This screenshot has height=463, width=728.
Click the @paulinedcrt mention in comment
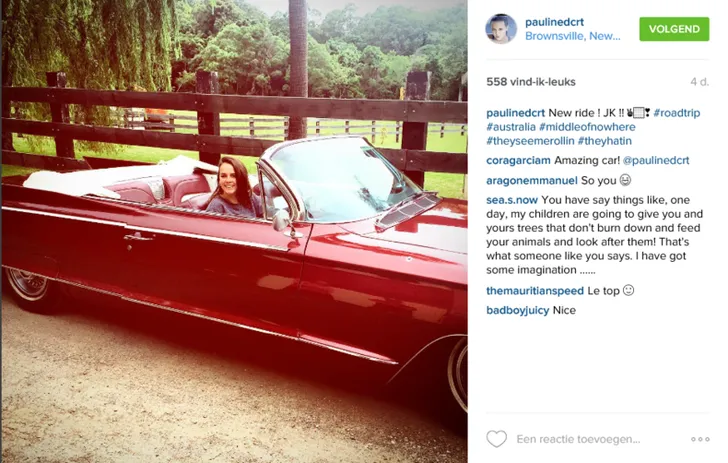pyautogui.click(x=656, y=160)
